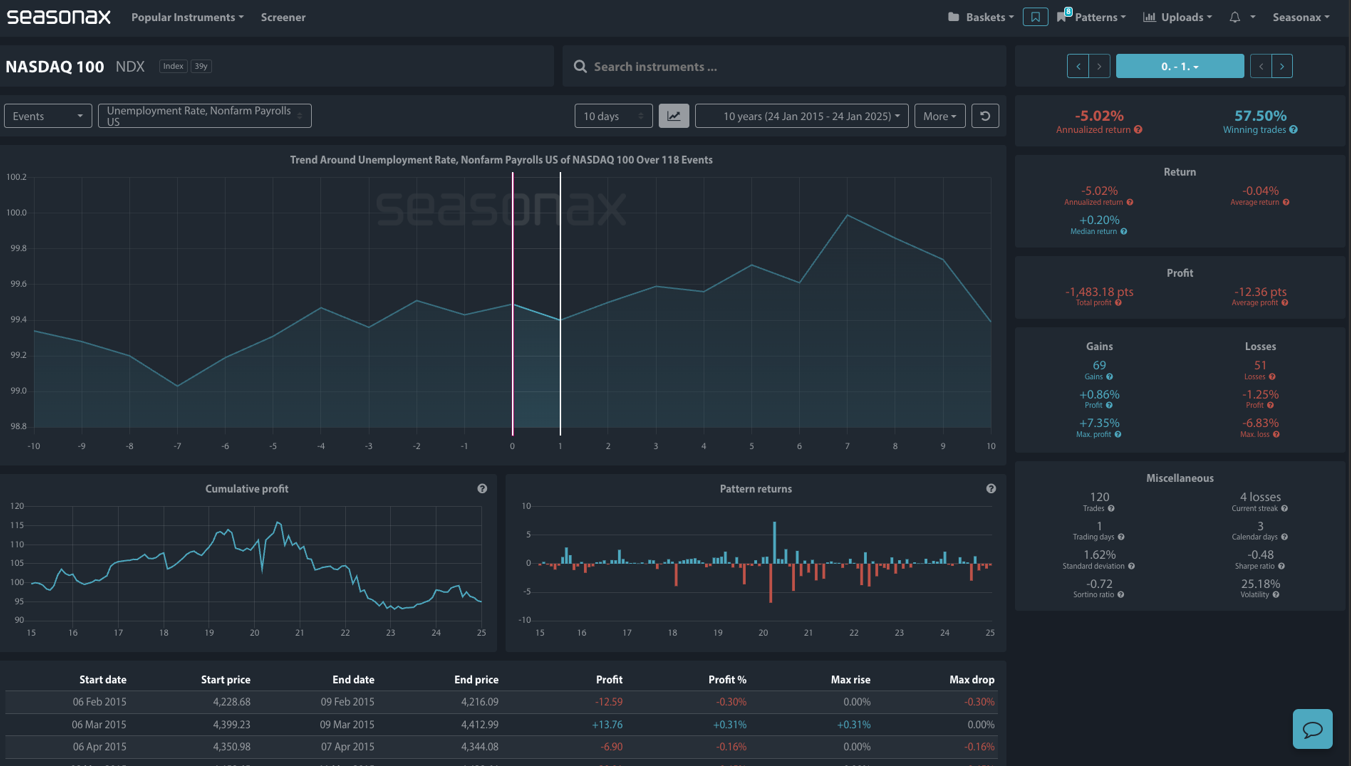Click help icon beside Median return
This screenshot has height=767, width=1352.
click(x=1124, y=232)
